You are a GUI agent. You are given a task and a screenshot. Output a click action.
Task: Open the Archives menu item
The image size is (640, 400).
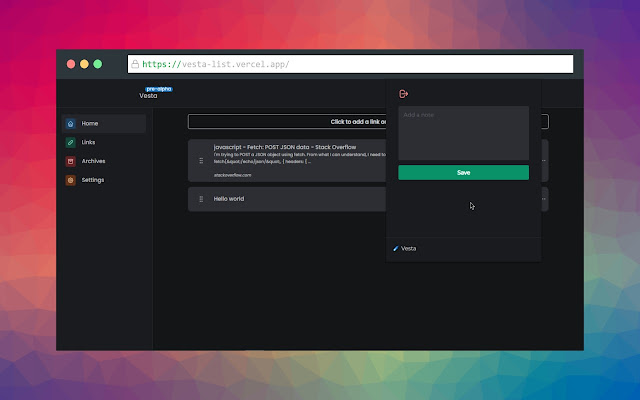pyautogui.click(x=104, y=161)
